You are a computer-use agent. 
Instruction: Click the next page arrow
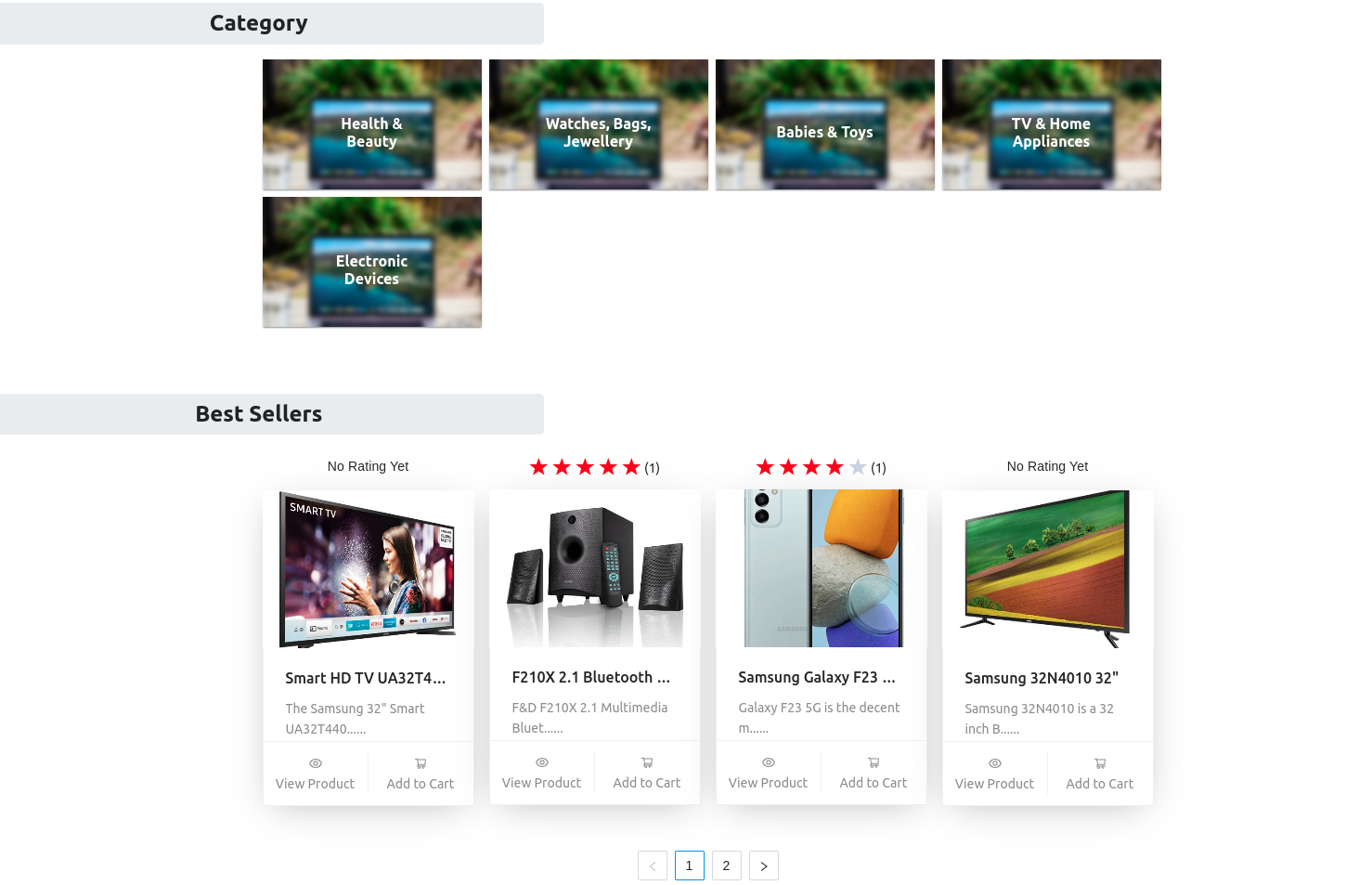(x=763, y=865)
